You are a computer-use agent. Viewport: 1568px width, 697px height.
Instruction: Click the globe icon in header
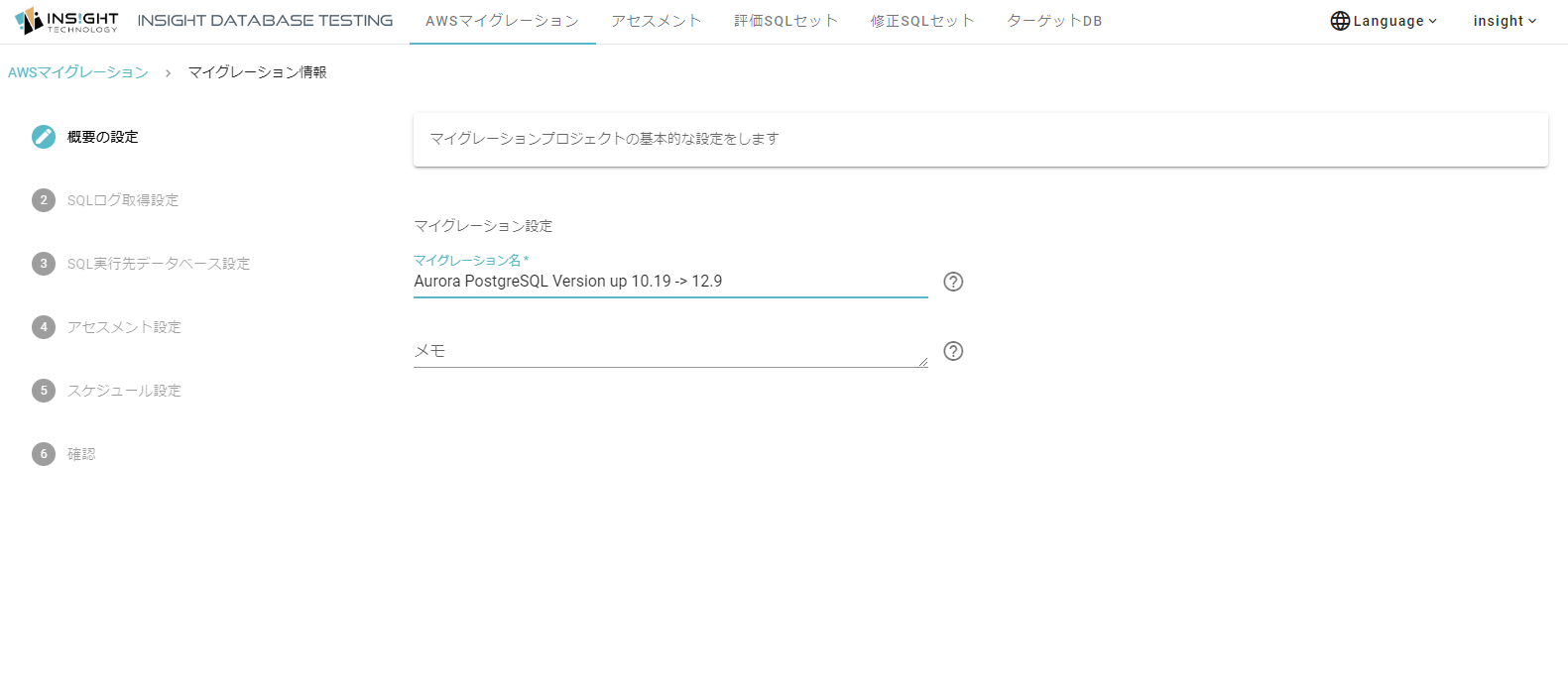pyautogui.click(x=1340, y=21)
